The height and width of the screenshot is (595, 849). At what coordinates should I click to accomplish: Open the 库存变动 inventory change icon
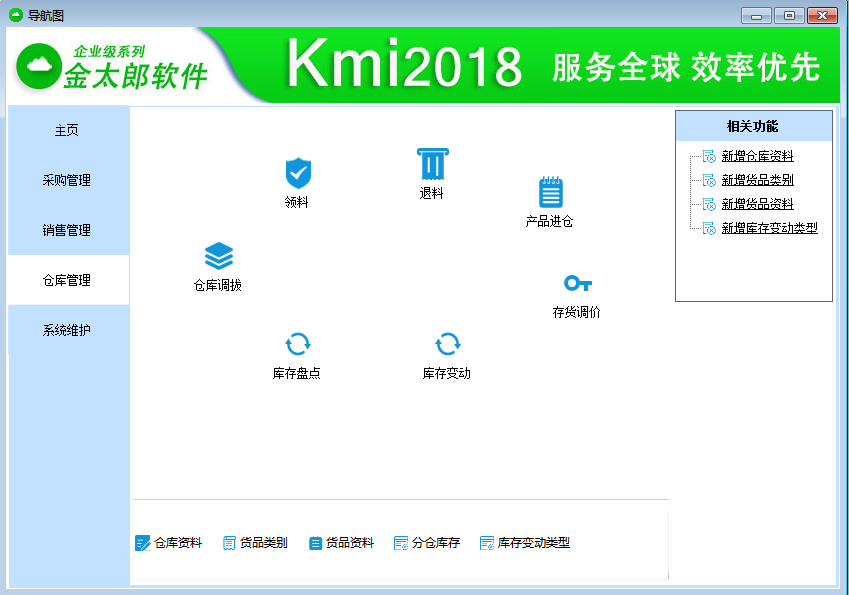coord(449,350)
